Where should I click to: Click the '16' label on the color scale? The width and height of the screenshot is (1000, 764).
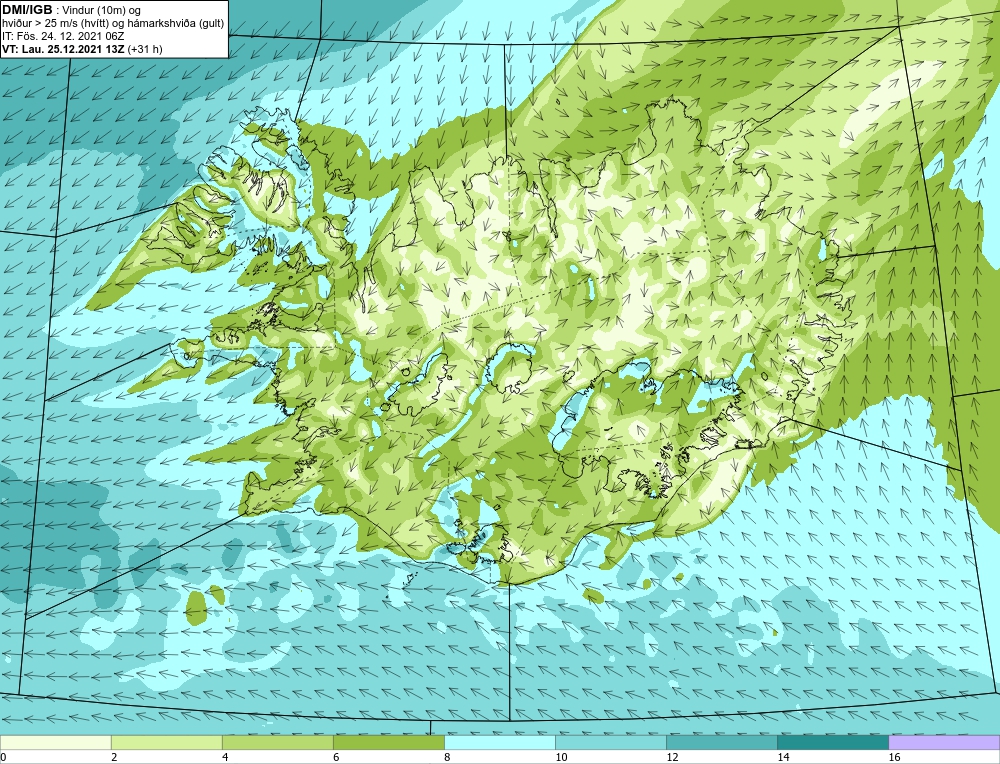pos(894,757)
